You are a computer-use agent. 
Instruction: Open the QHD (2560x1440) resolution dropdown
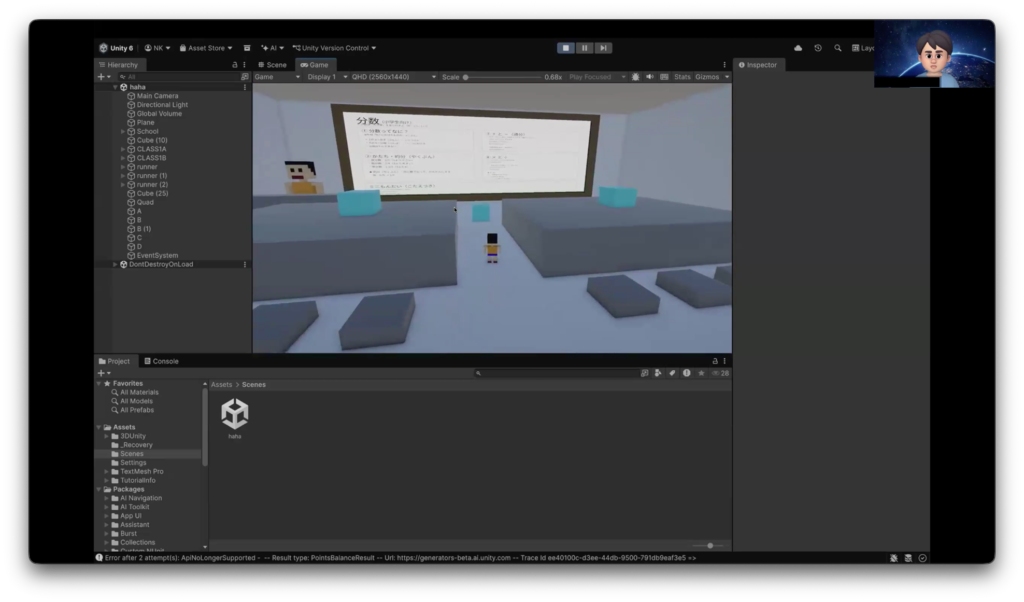(x=394, y=77)
